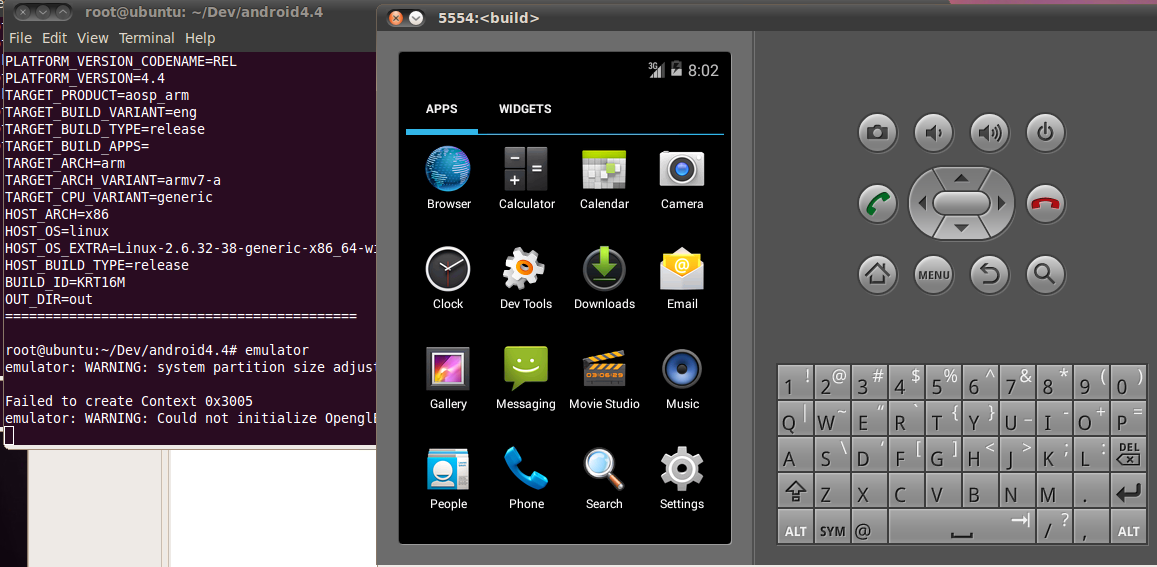Click the Enter key on emulator keyboard
Image resolution: width=1157 pixels, height=567 pixels.
[1128, 491]
